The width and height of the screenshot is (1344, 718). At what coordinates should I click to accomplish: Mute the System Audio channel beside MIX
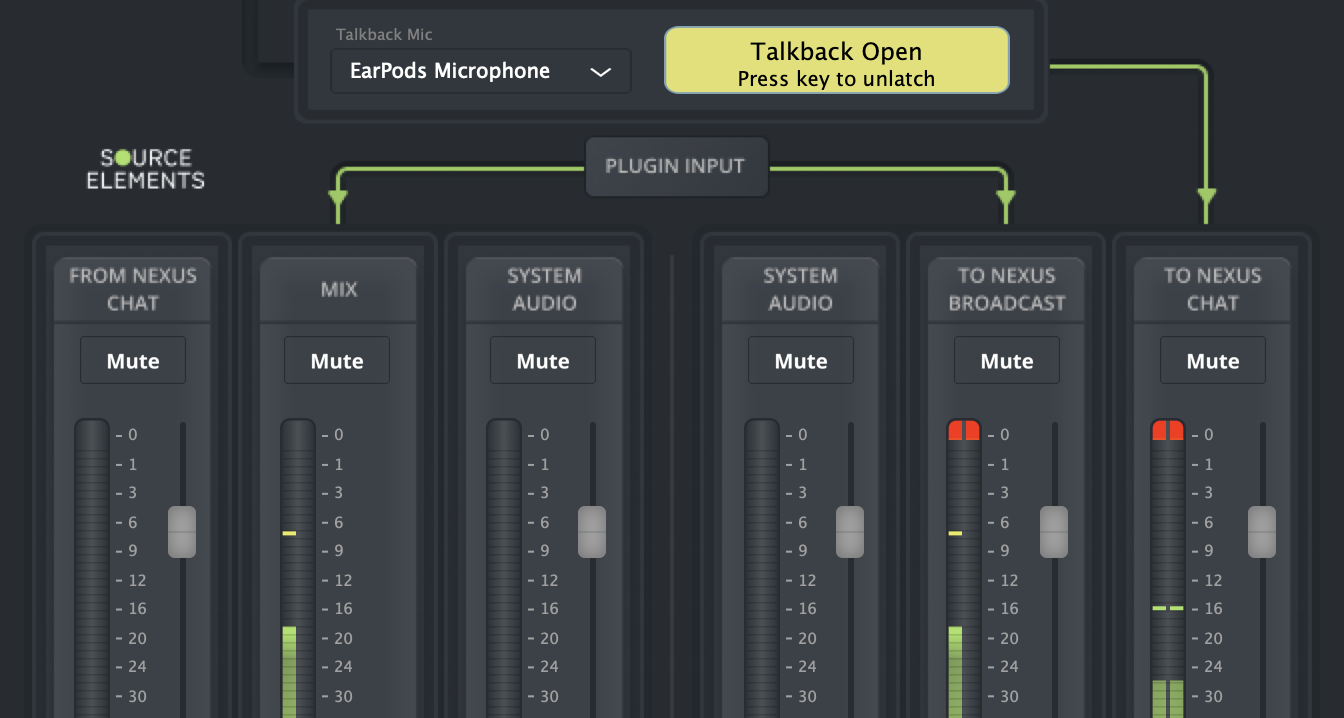(543, 361)
